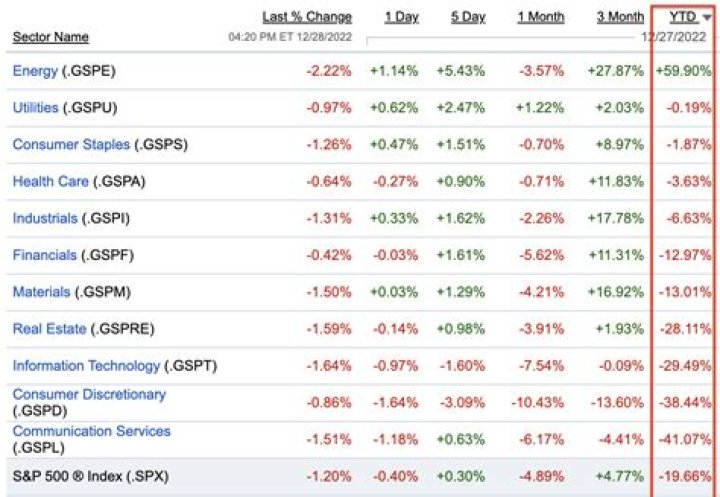The height and width of the screenshot is (497, 720).
Task: View the Consumer Staples sector
Action: point(71,144)
